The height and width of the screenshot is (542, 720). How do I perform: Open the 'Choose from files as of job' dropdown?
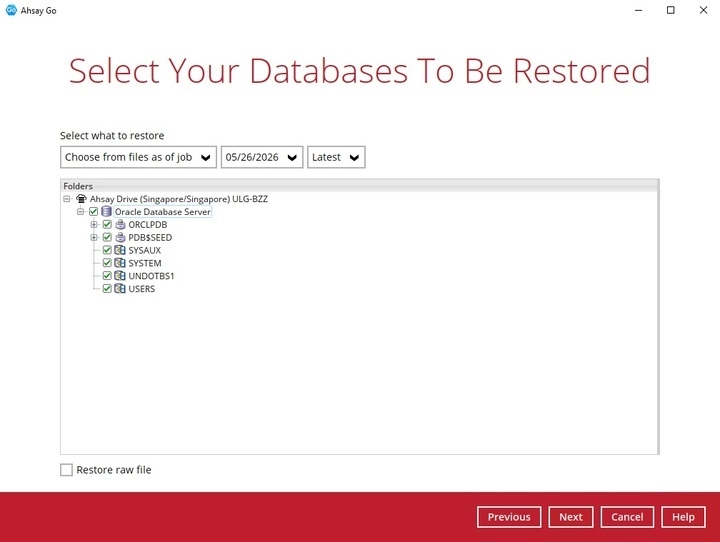click(x=138, y=158)
